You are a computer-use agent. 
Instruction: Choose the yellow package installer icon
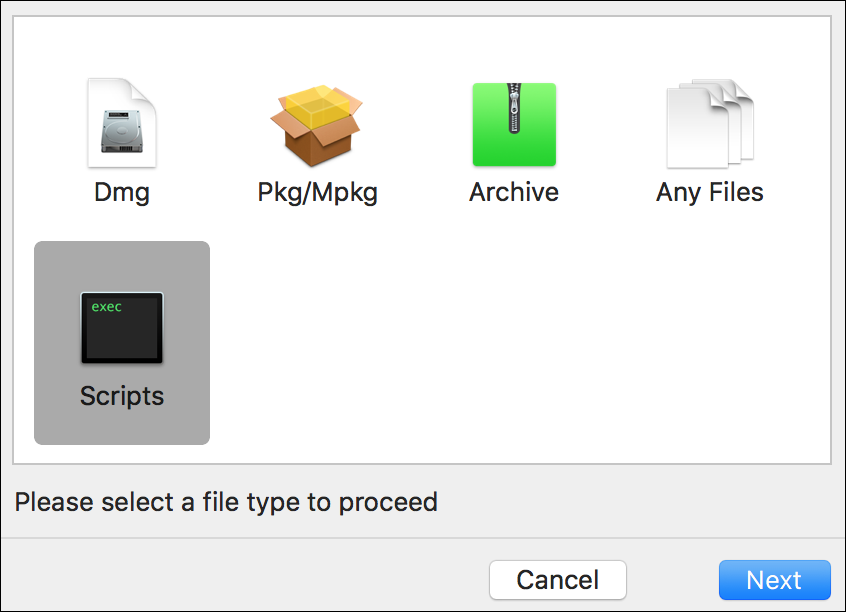317,122
